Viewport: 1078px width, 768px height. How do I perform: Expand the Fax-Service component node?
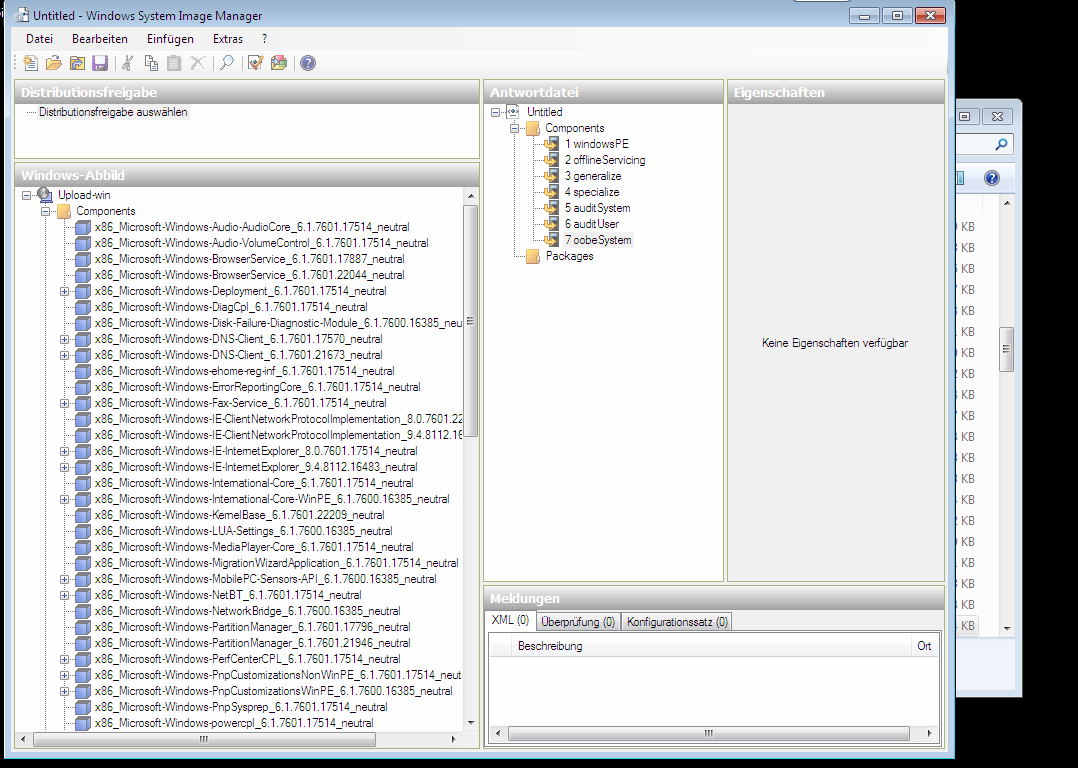pyautogui.click(x=65, y=403)
